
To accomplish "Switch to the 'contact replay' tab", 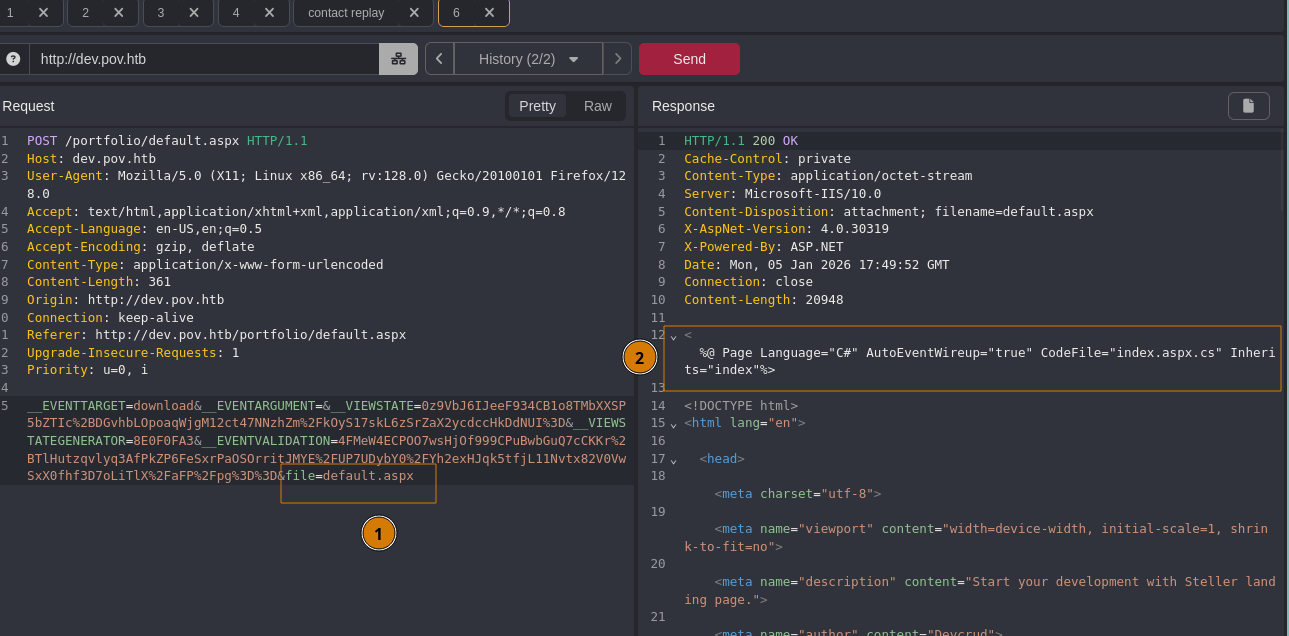I will 345,13.
